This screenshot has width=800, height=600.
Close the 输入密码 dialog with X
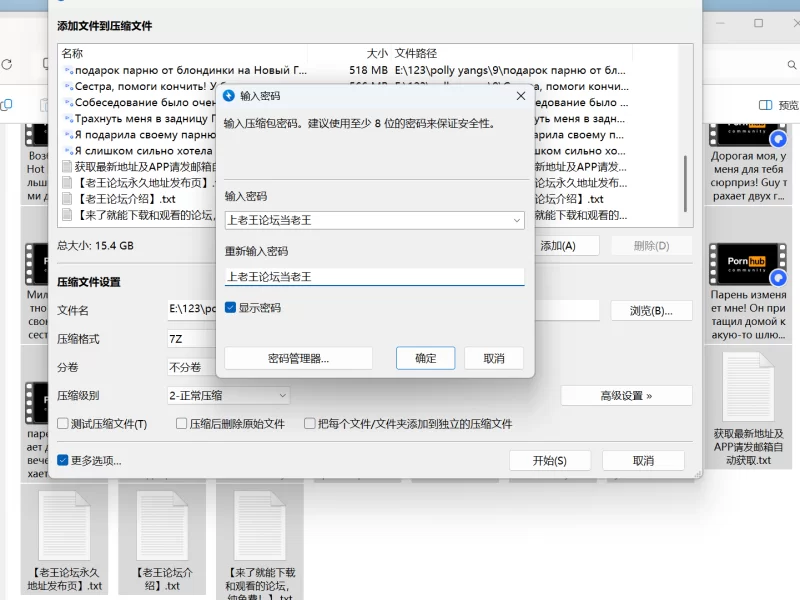520,96
